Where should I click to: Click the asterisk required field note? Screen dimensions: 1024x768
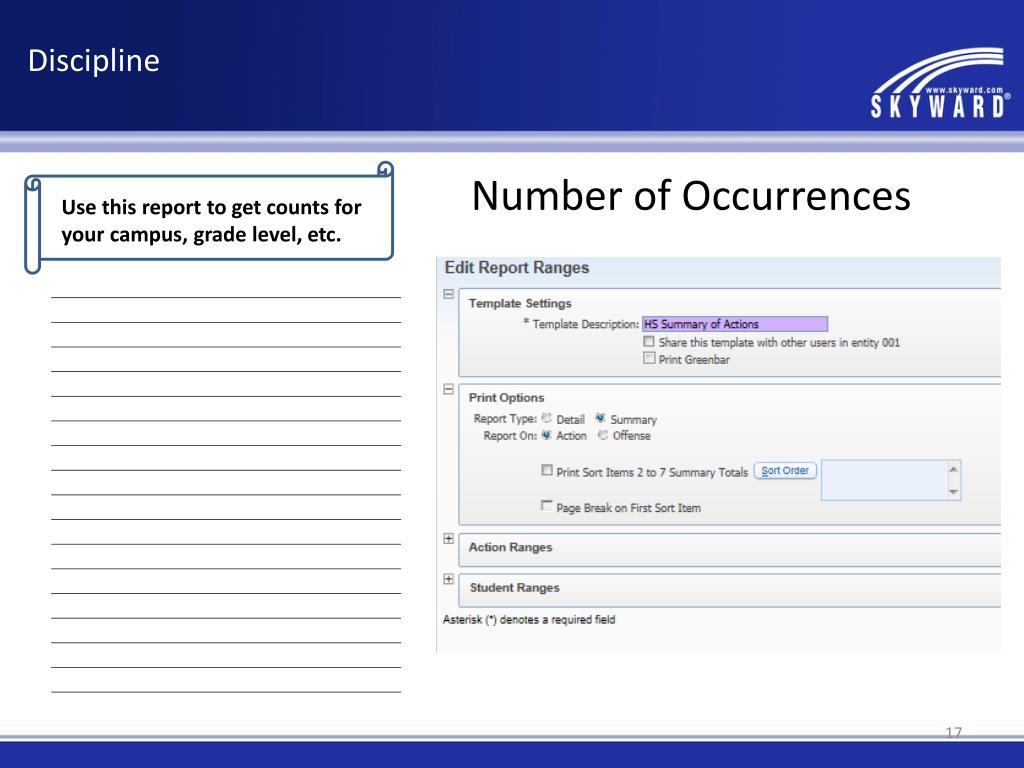pos(529,619)
